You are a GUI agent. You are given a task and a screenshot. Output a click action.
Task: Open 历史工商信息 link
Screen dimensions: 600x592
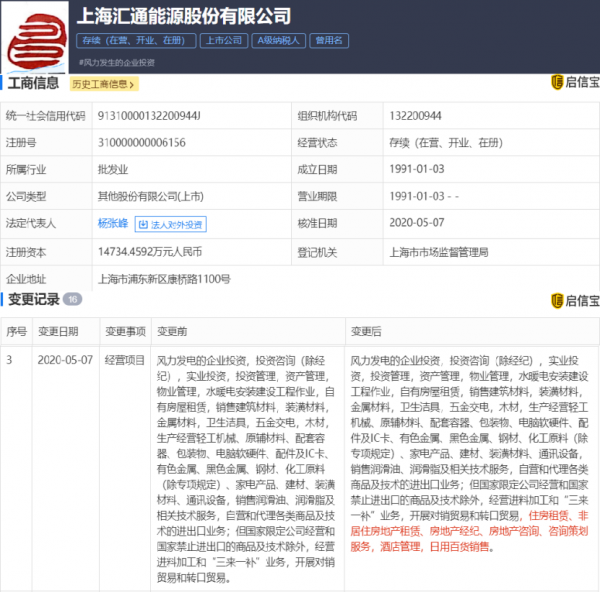tap(104, 84)
